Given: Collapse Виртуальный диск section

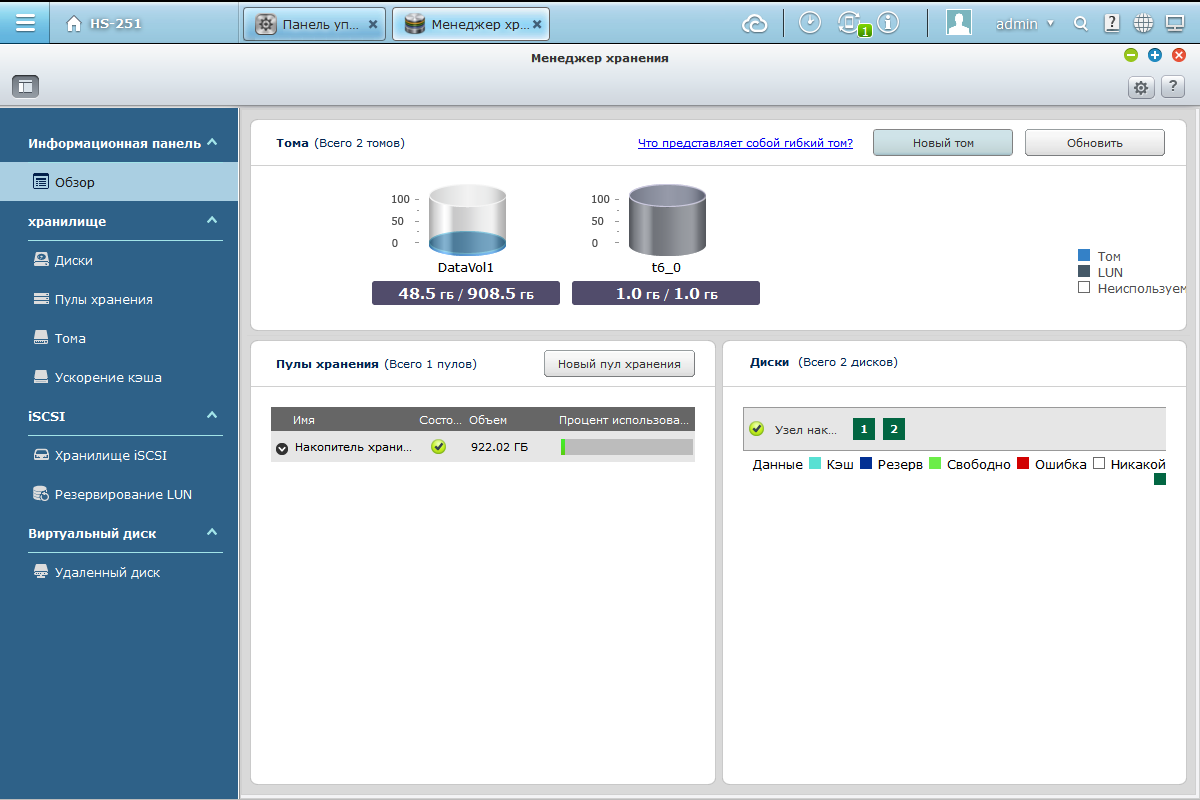Looking at the screenshot, I should click(x=212, y=533).
